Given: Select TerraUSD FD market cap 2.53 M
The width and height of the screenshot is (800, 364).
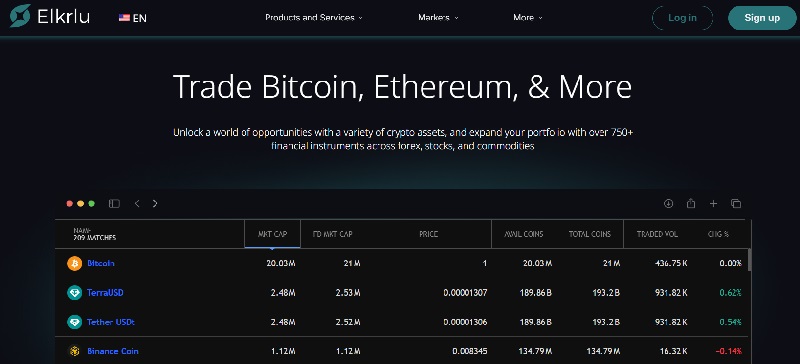Looking at the screenshot, I should tap(348, 293).
